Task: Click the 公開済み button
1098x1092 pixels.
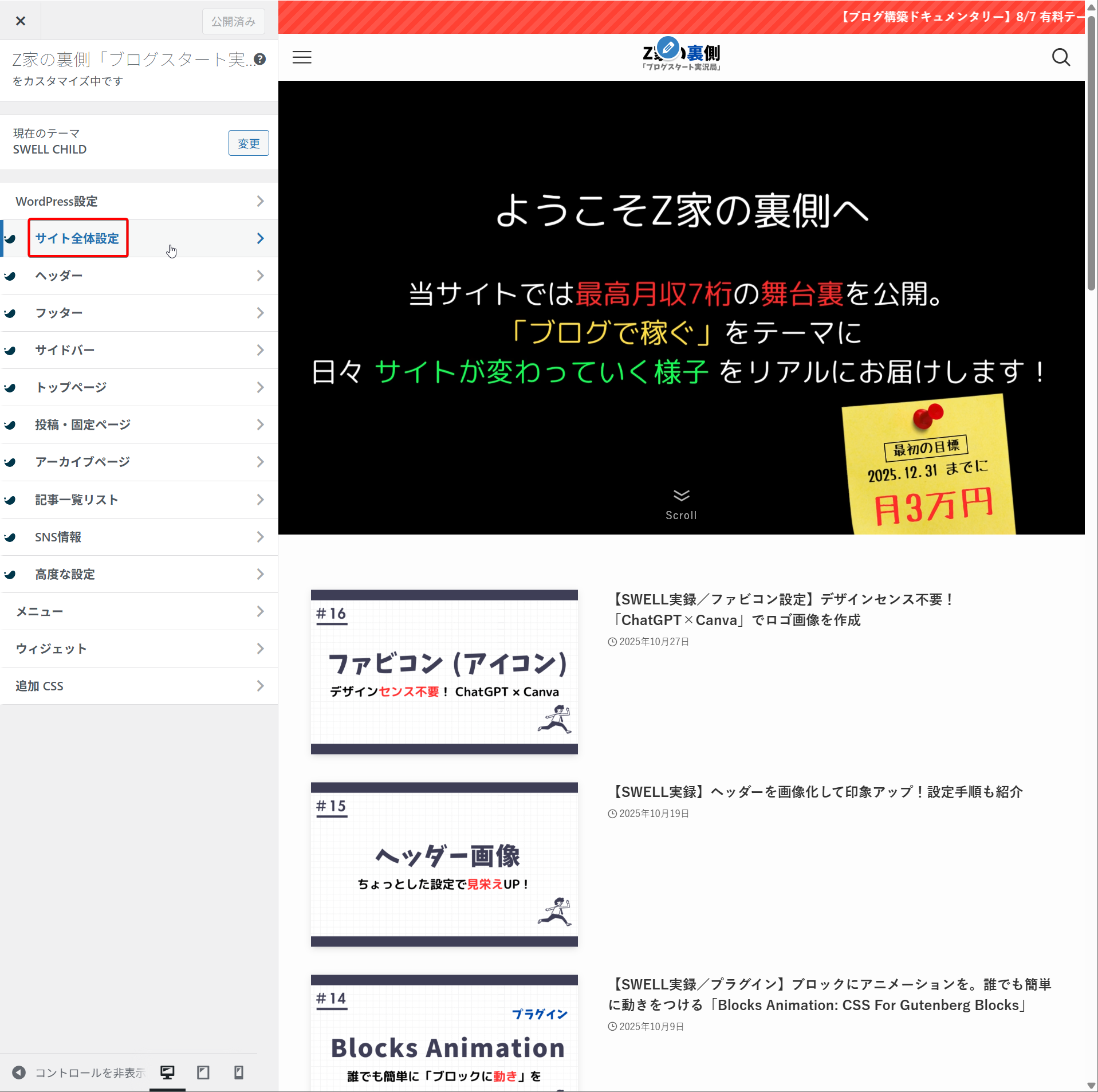Action: [233, 22]
